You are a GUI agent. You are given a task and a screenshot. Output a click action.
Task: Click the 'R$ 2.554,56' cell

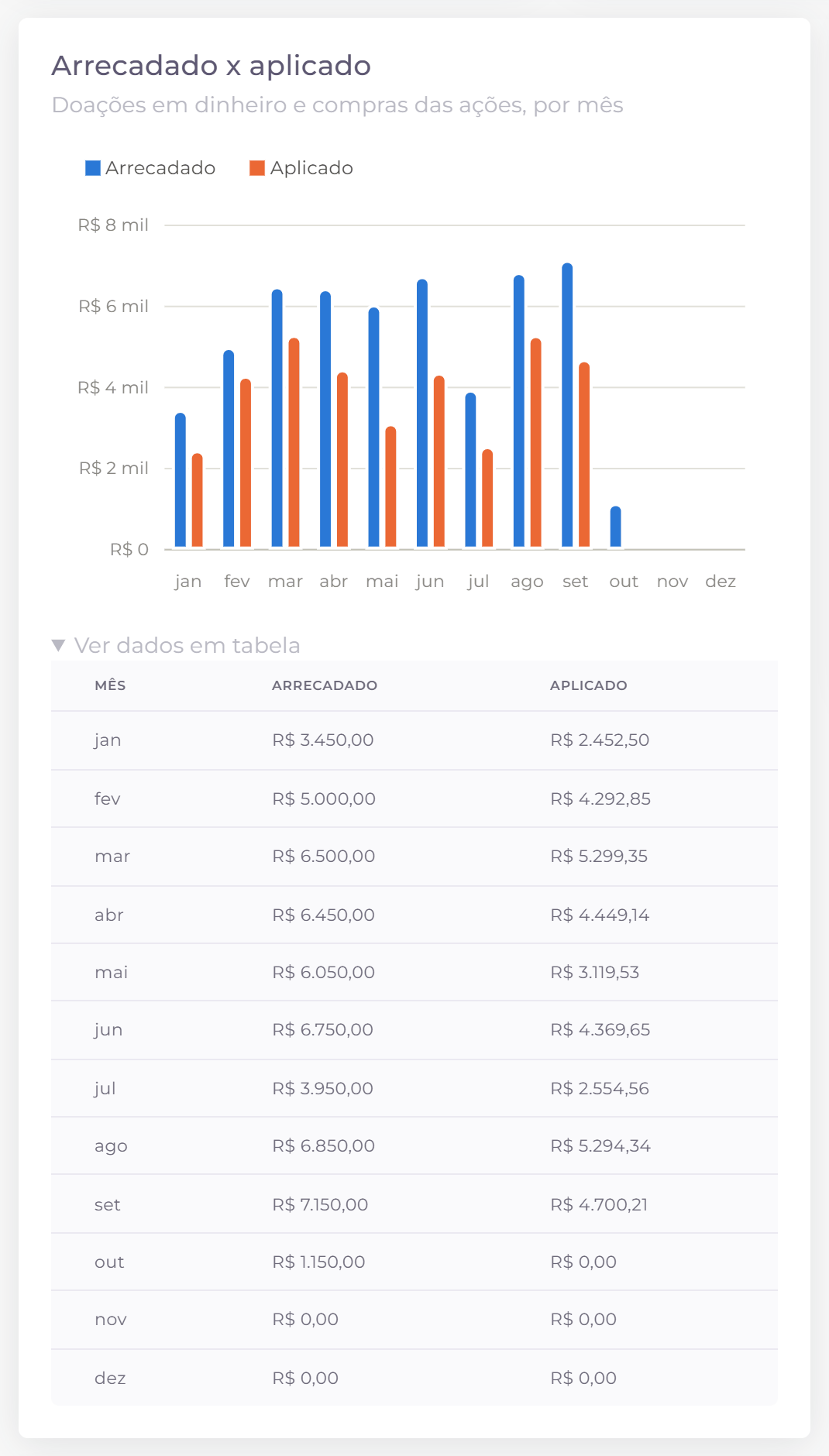click(x=600, y=1088)
